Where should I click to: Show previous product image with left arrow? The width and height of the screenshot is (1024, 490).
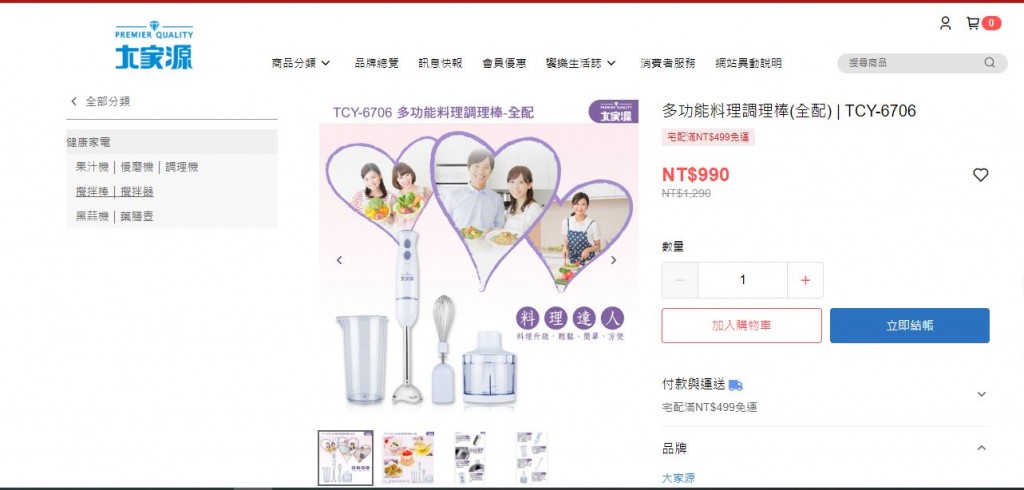(x=339, y=260)
